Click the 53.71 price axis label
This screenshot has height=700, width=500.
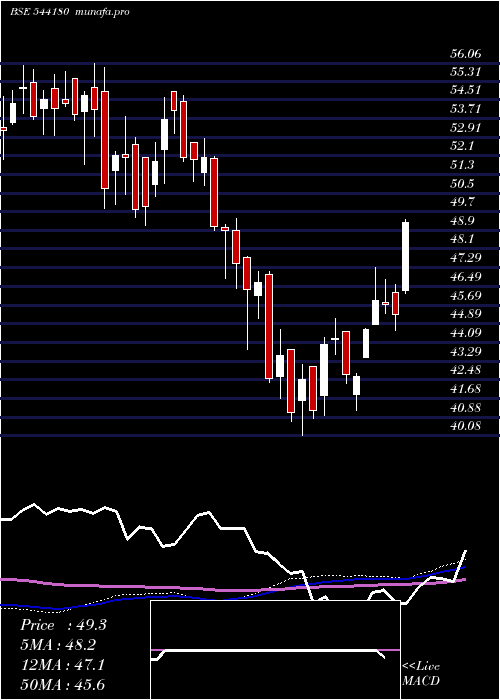tap(466, 109)
